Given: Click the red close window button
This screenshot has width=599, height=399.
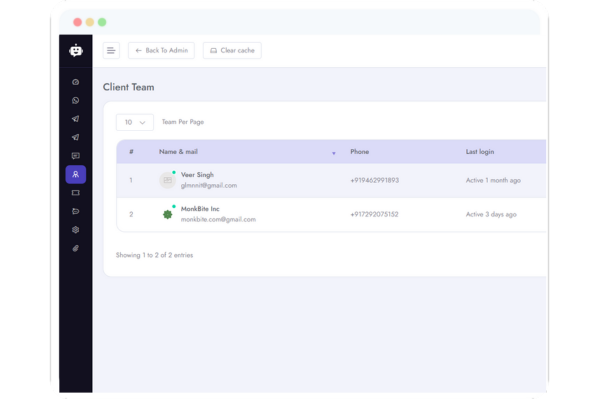Looking at the screenshot, I should coord(78,22).
